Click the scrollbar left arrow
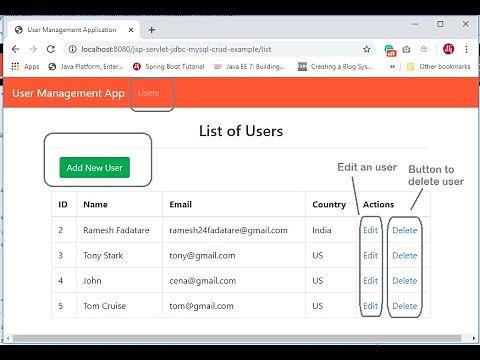 click(x=8, y=338)
